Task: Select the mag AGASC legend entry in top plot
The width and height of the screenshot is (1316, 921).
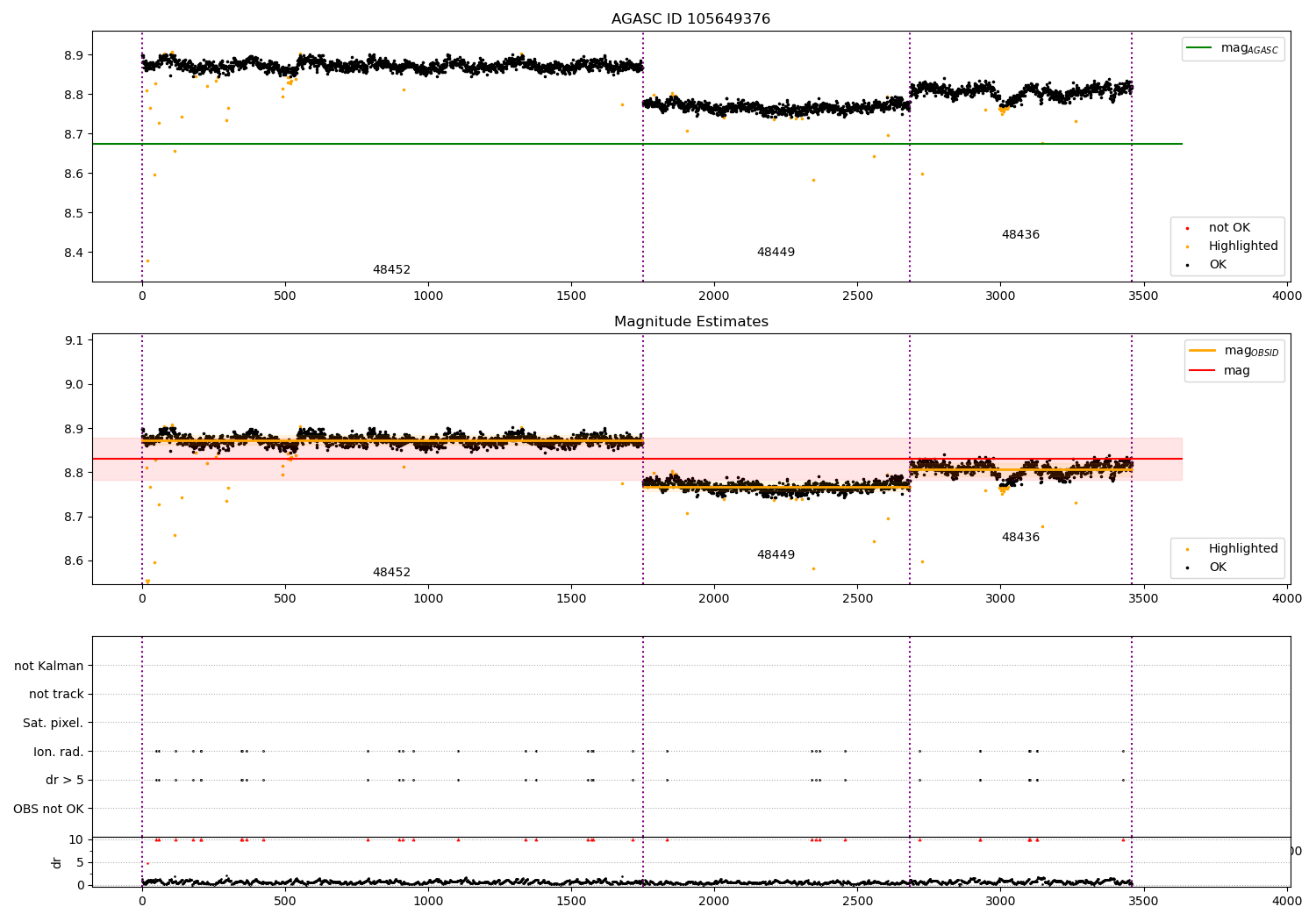Action: click(1233, 48)
